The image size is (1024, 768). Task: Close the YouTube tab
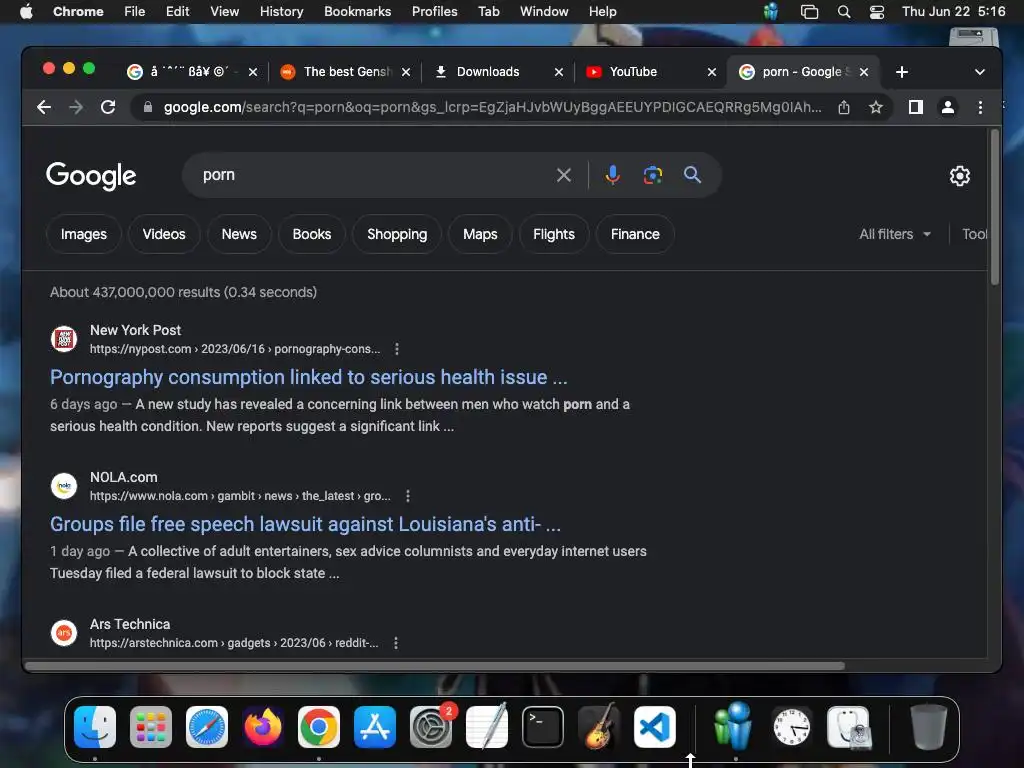[712, 72]
